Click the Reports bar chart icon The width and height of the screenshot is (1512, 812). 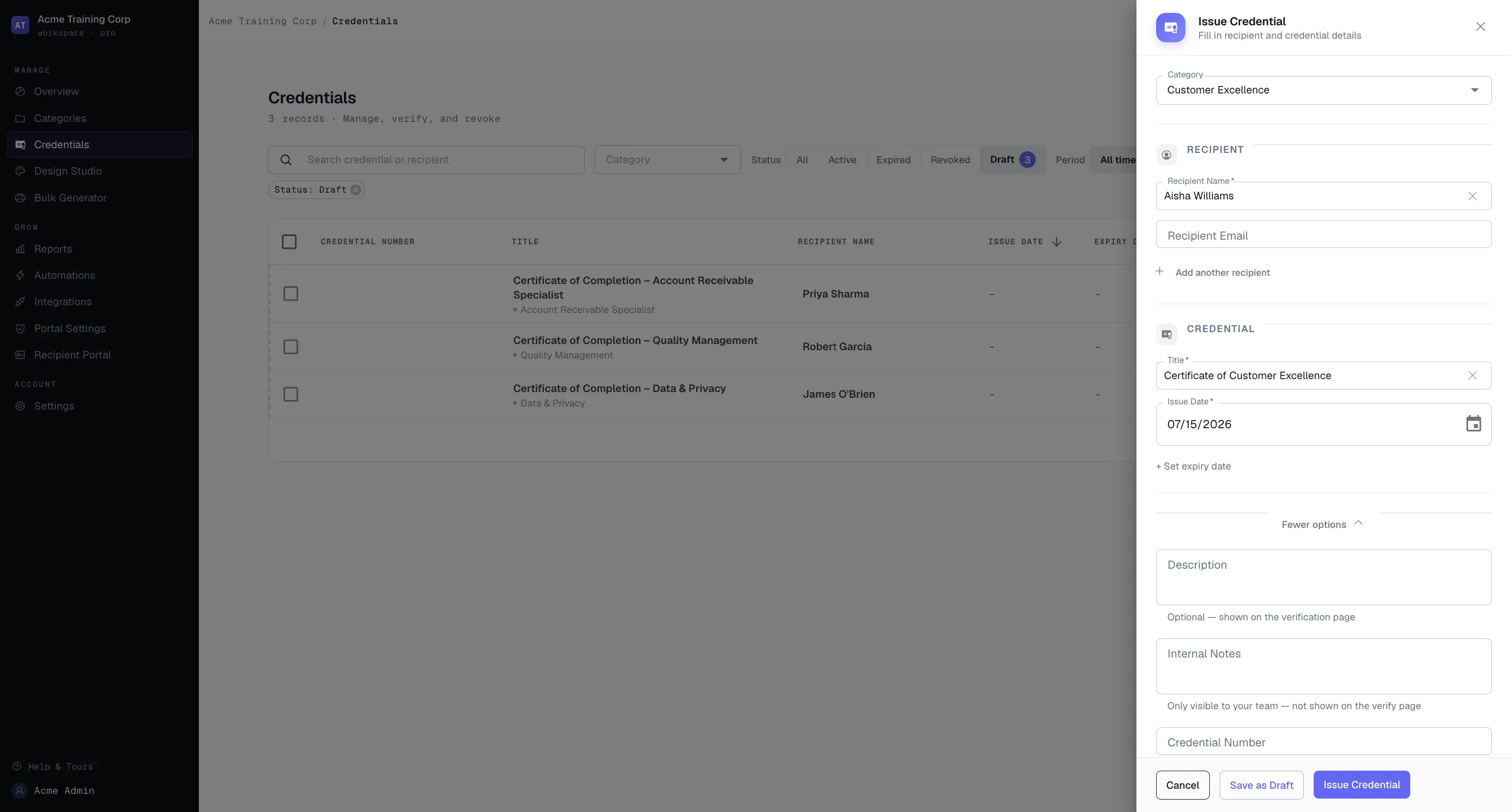20,249
